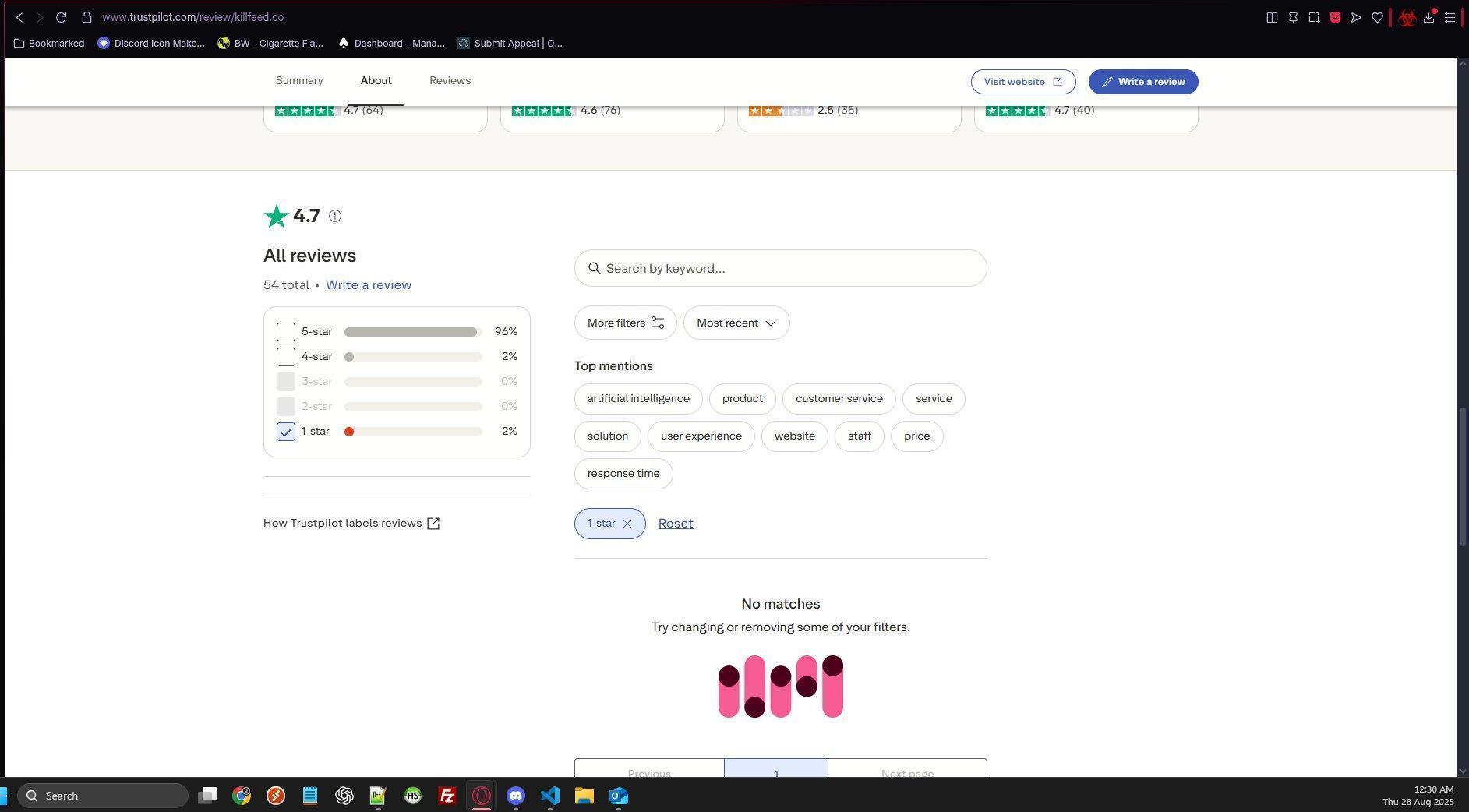Click the 5-star rating progress bar

tap(413, 332)
